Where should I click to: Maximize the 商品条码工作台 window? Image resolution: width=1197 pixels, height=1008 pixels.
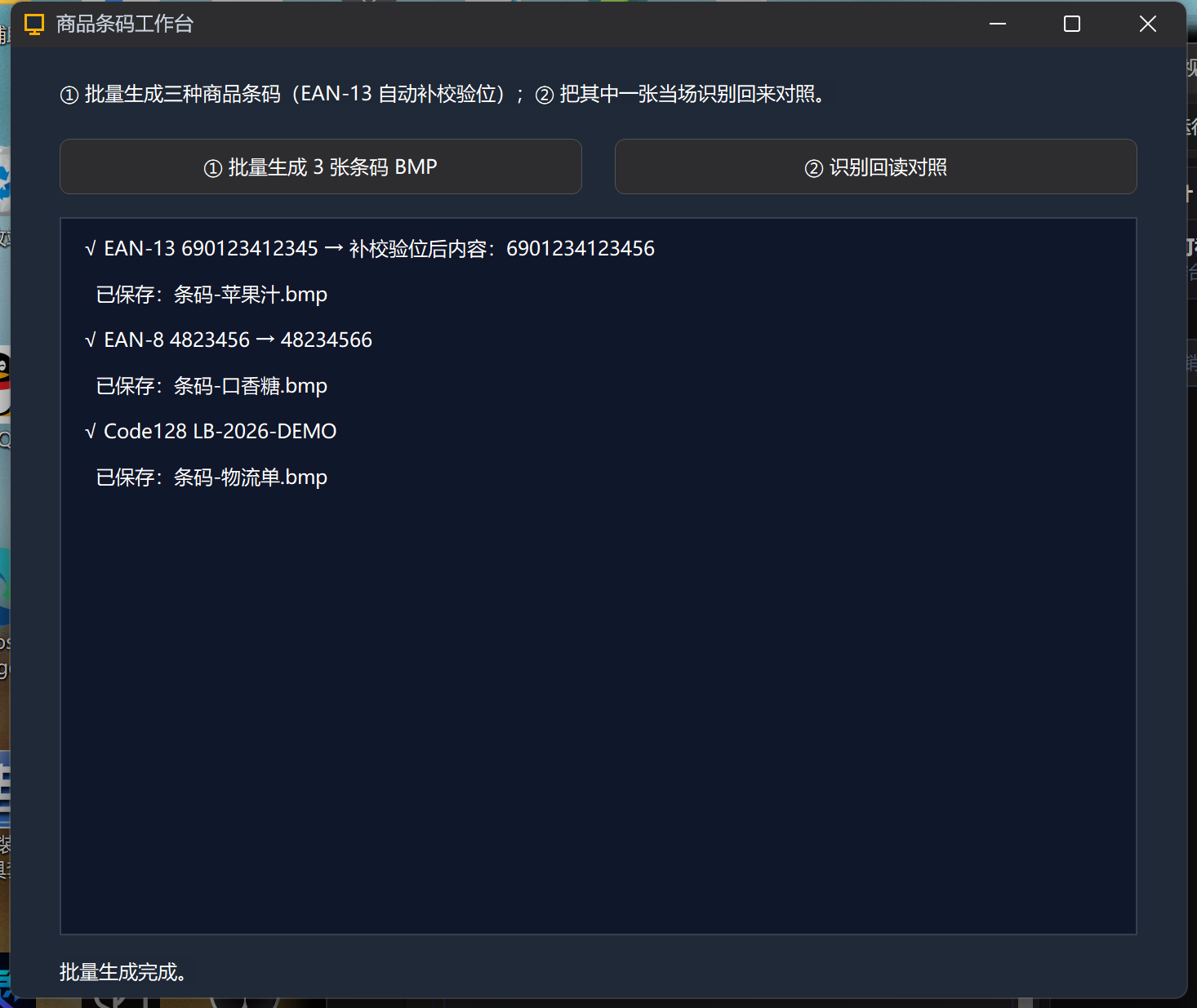(x=1072, y=24)
